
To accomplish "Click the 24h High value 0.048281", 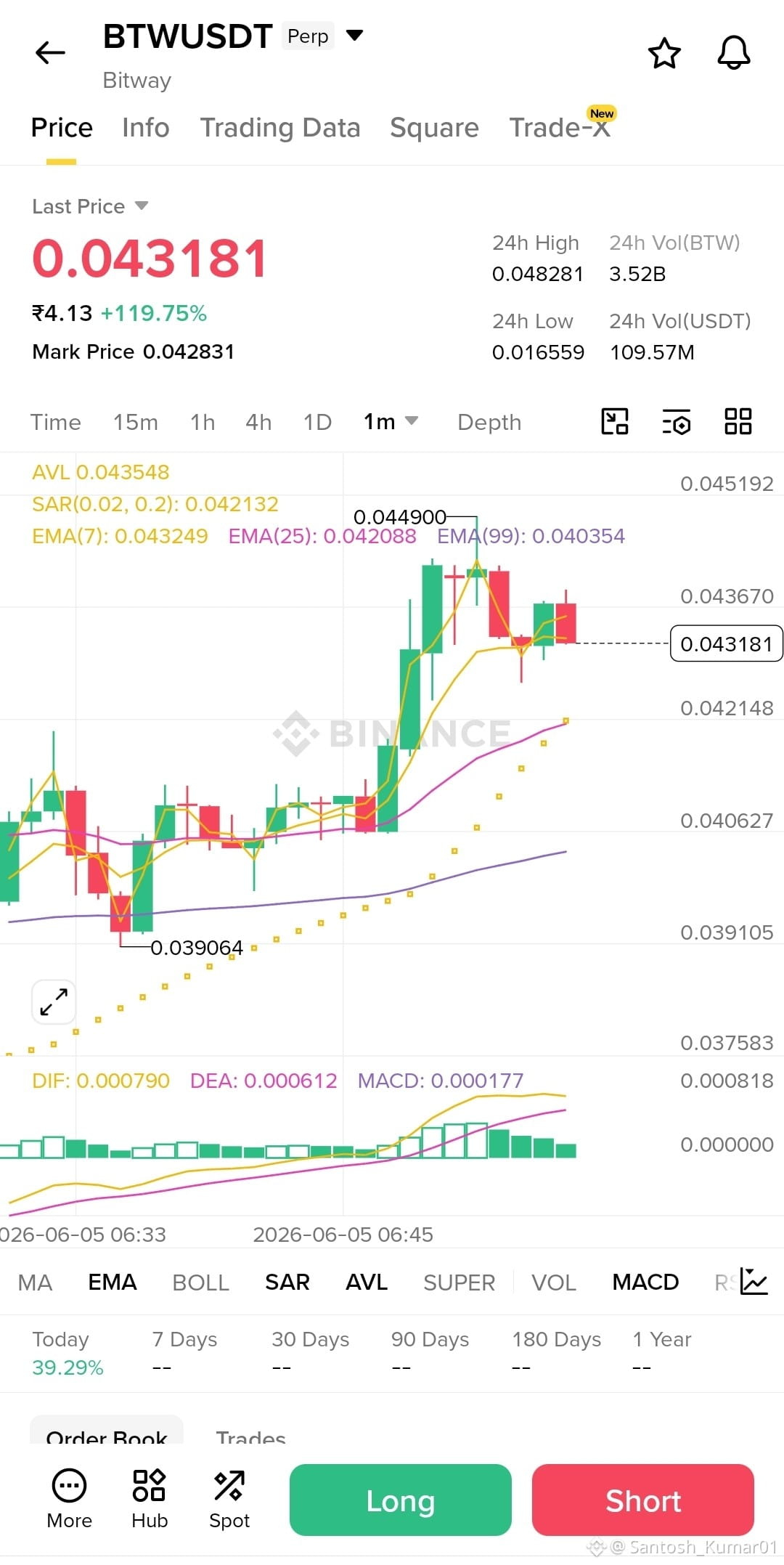I will tap(538, 274).
